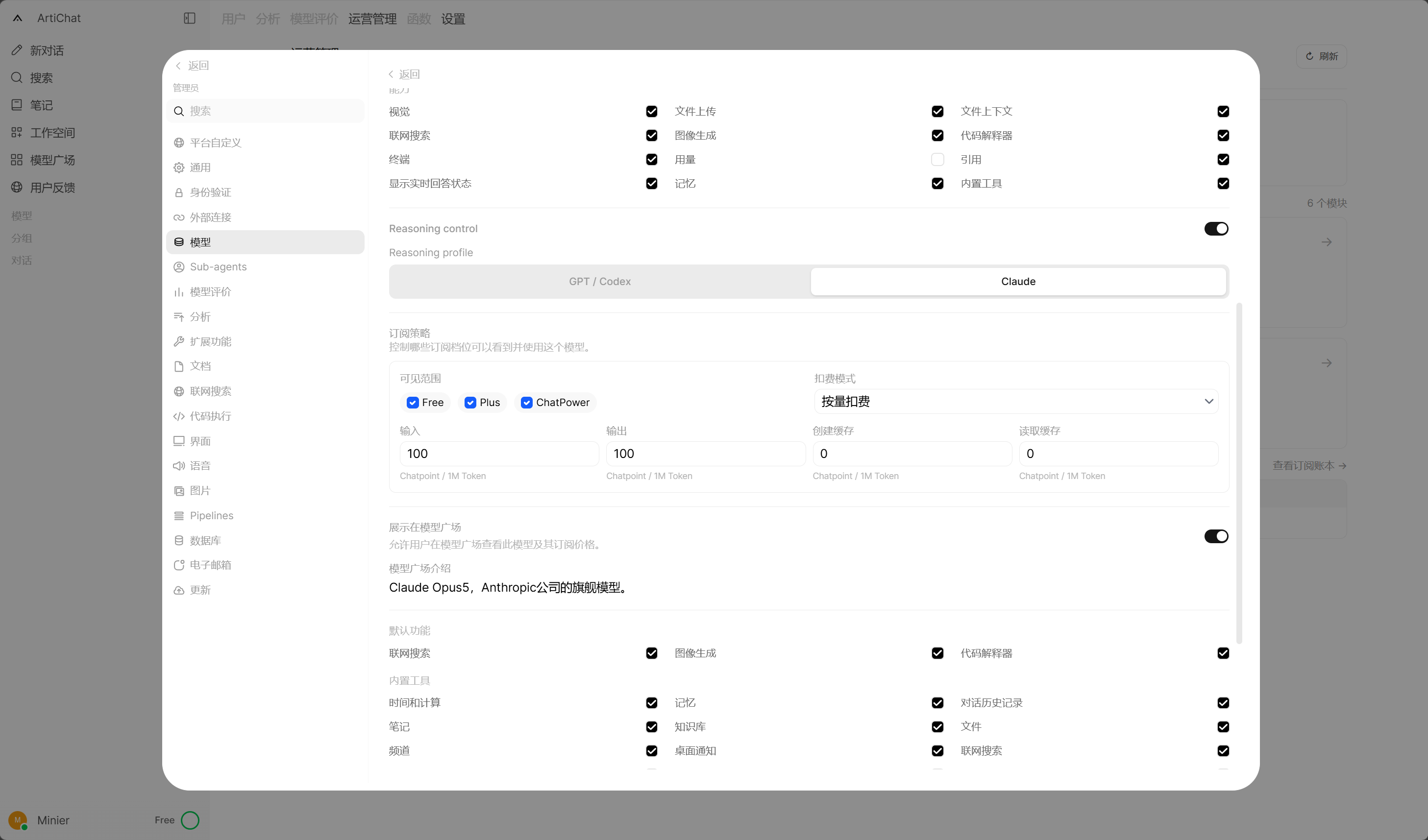Viewport: 1428px width, 840px height.
Task: Open the 扣费模式 dropdown
Action: click(x=1016, y=402)
